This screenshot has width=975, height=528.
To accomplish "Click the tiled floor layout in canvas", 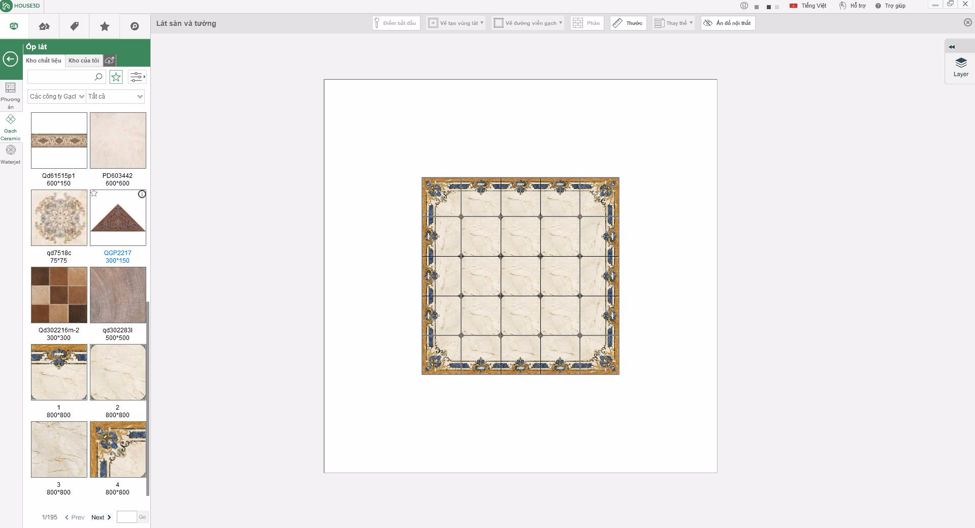I will [x=520, y=276].
